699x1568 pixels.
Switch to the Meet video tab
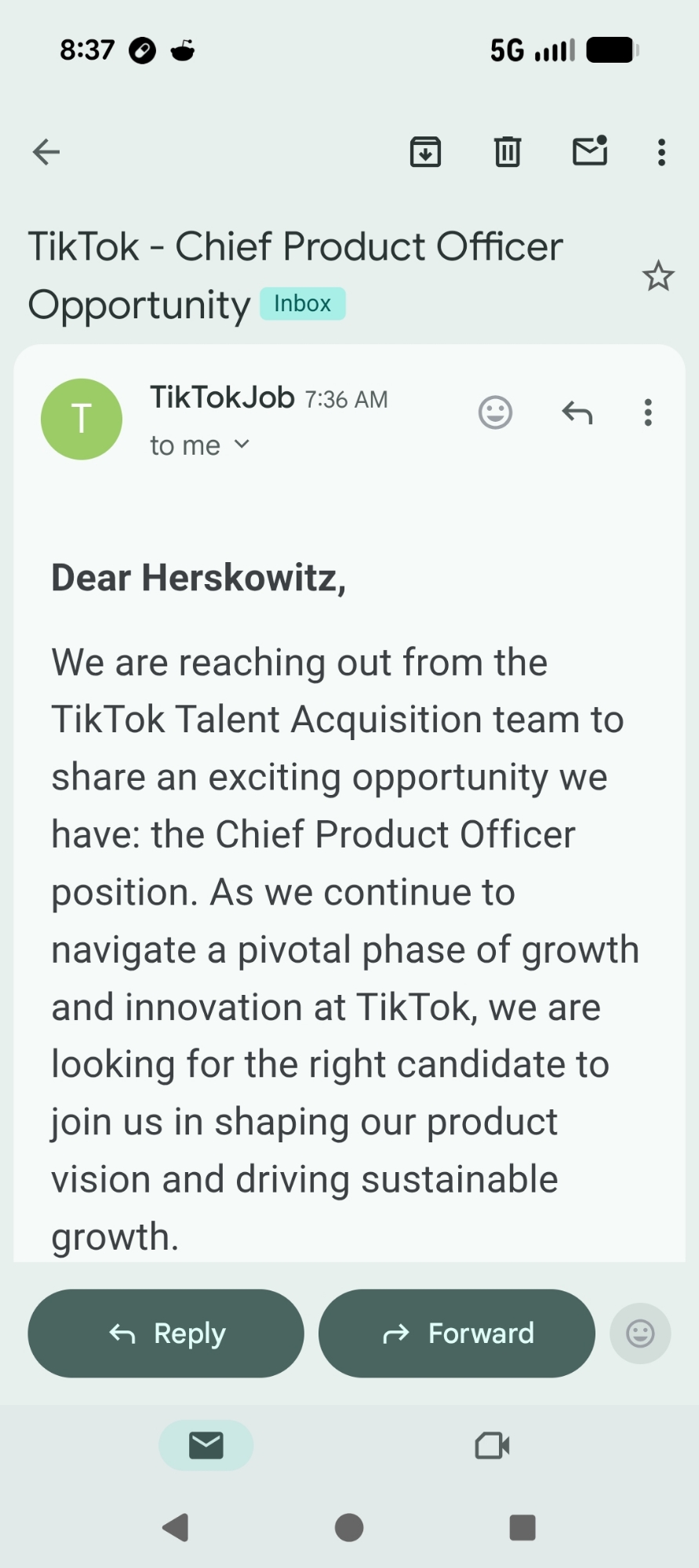(x=493, y=1445)
